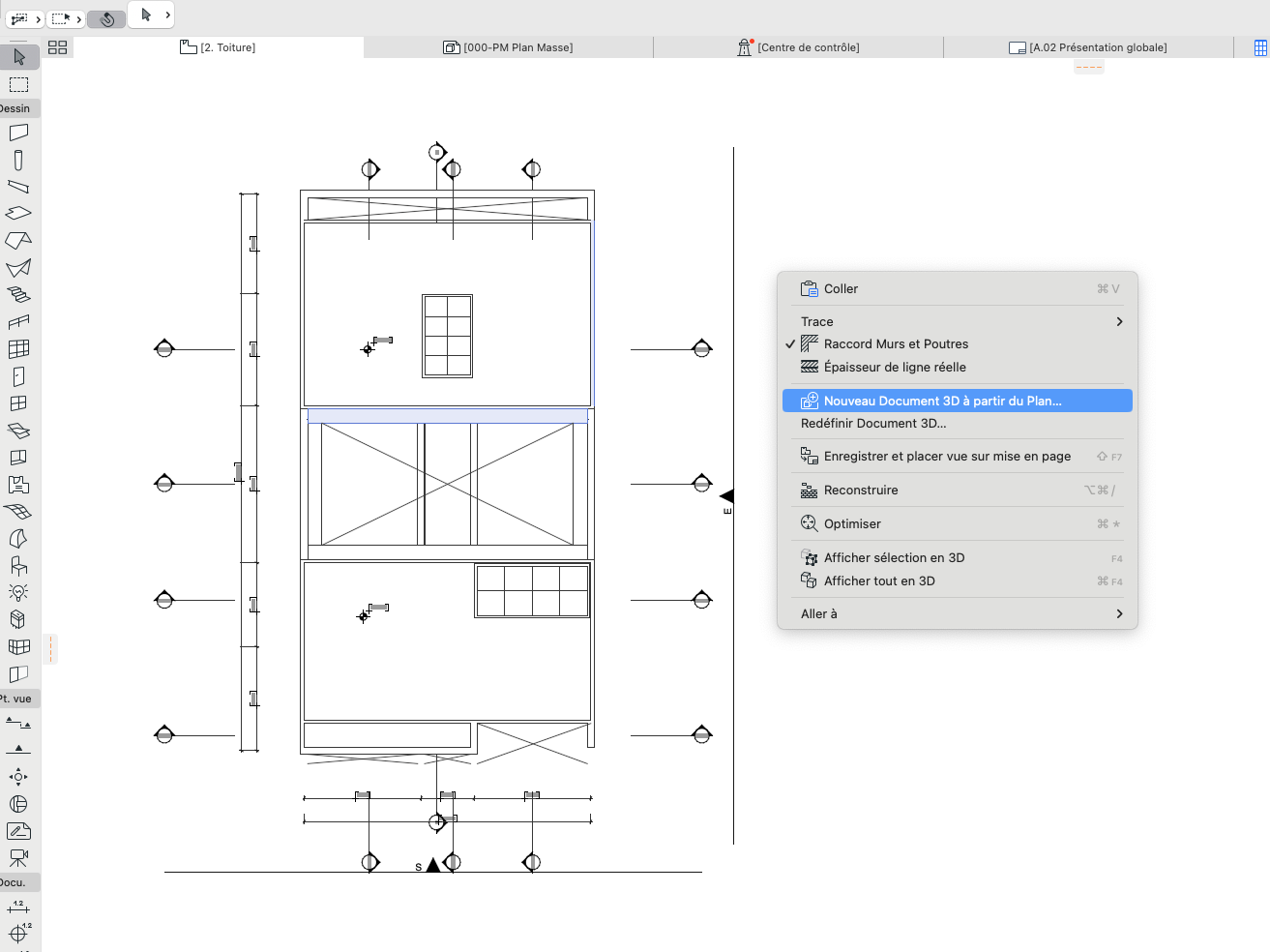Choose Optimiser from the context menu
This screenshot has height=952, width=1270.
(x=957, y=523)
